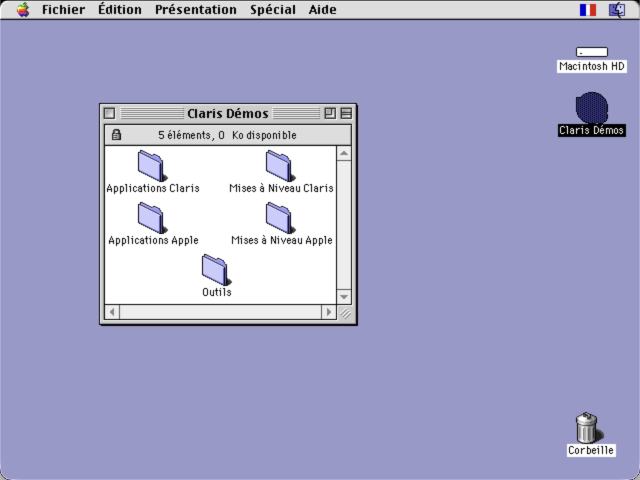Viewport: 640px width, 480px height.
Task: Click the 'Mises à Niveau Claris' name label
Action: 281,188
